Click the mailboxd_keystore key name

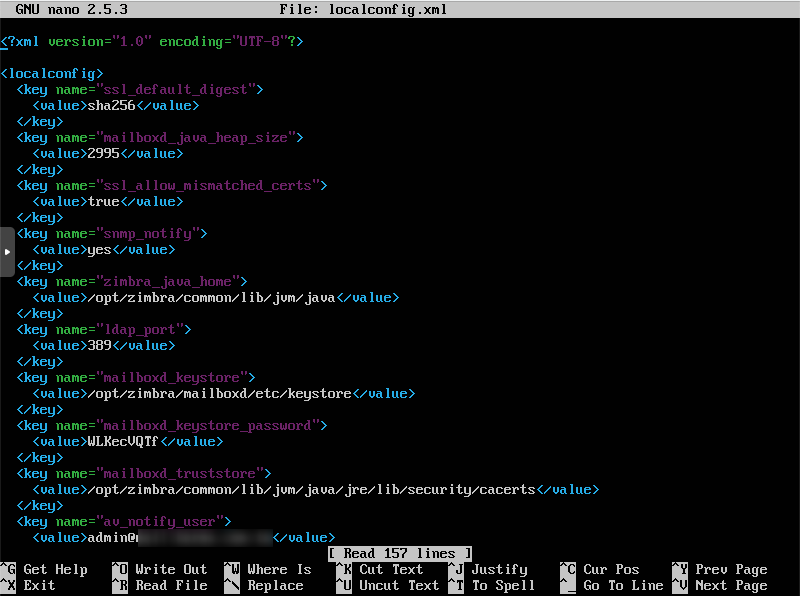(171, 378)
